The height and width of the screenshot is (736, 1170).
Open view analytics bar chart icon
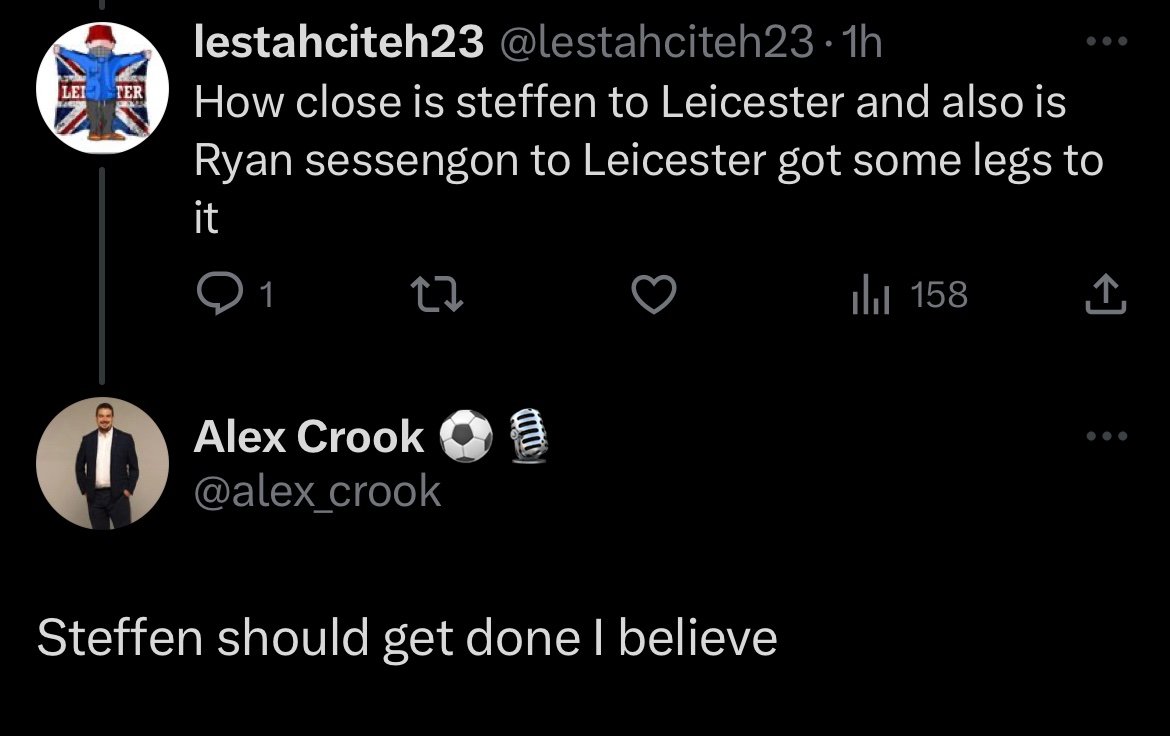870,294
